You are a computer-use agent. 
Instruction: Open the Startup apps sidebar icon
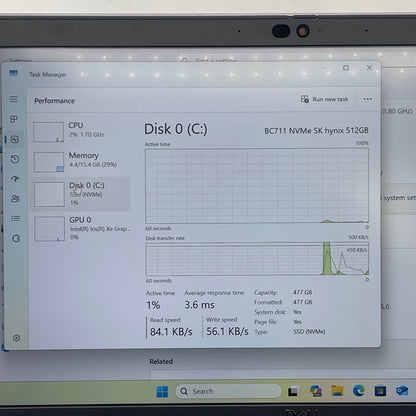[x=15, y=179]
